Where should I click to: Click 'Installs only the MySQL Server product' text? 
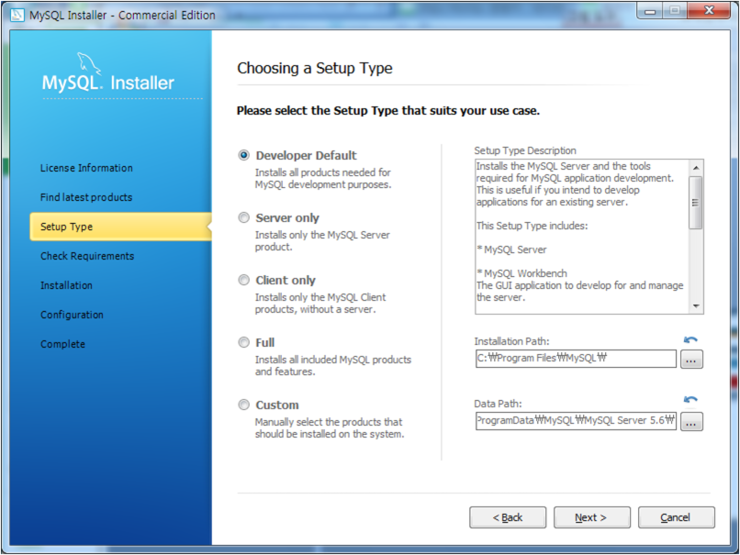point(323,241)
